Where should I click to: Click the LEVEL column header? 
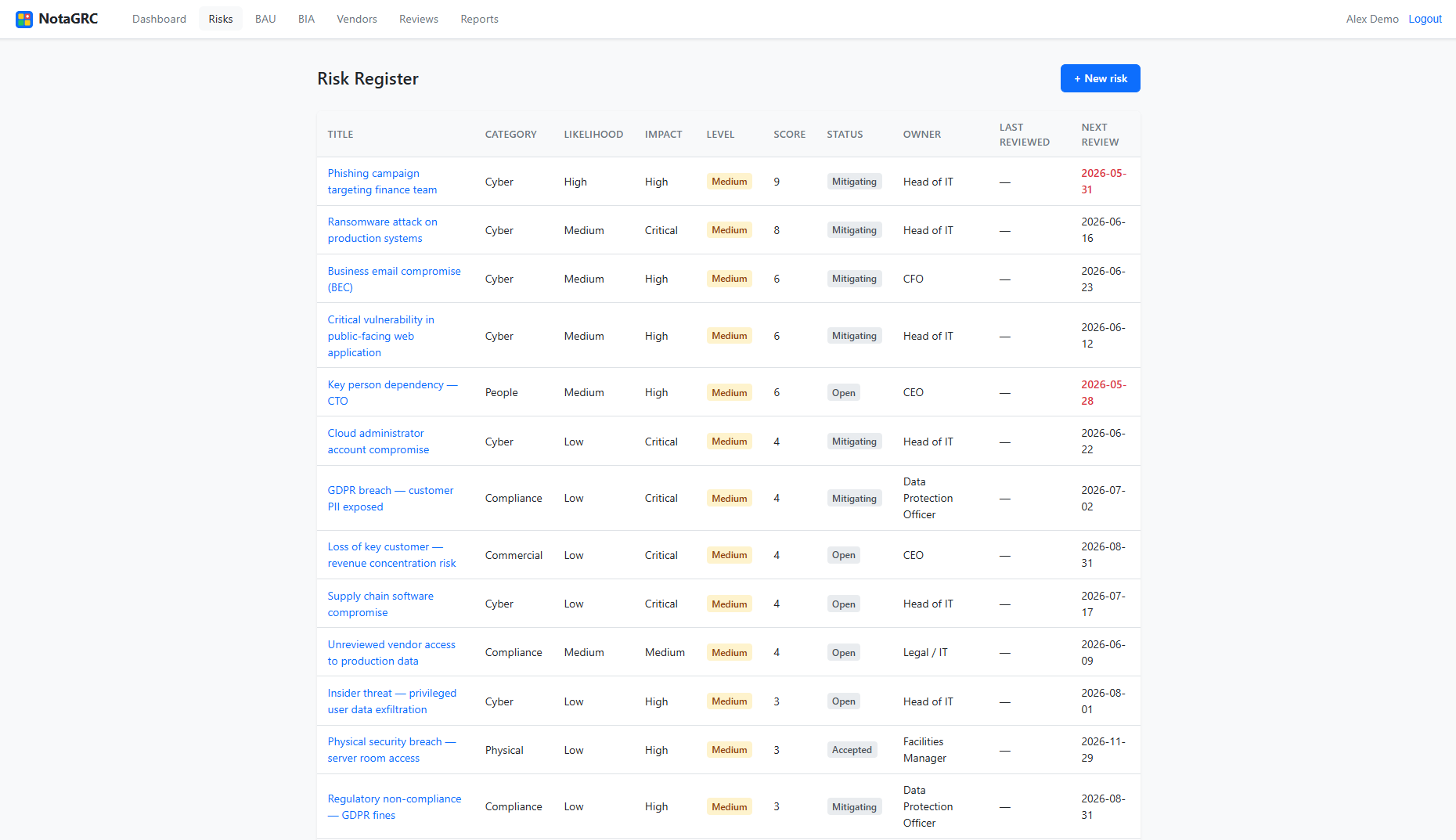(720, 135)
